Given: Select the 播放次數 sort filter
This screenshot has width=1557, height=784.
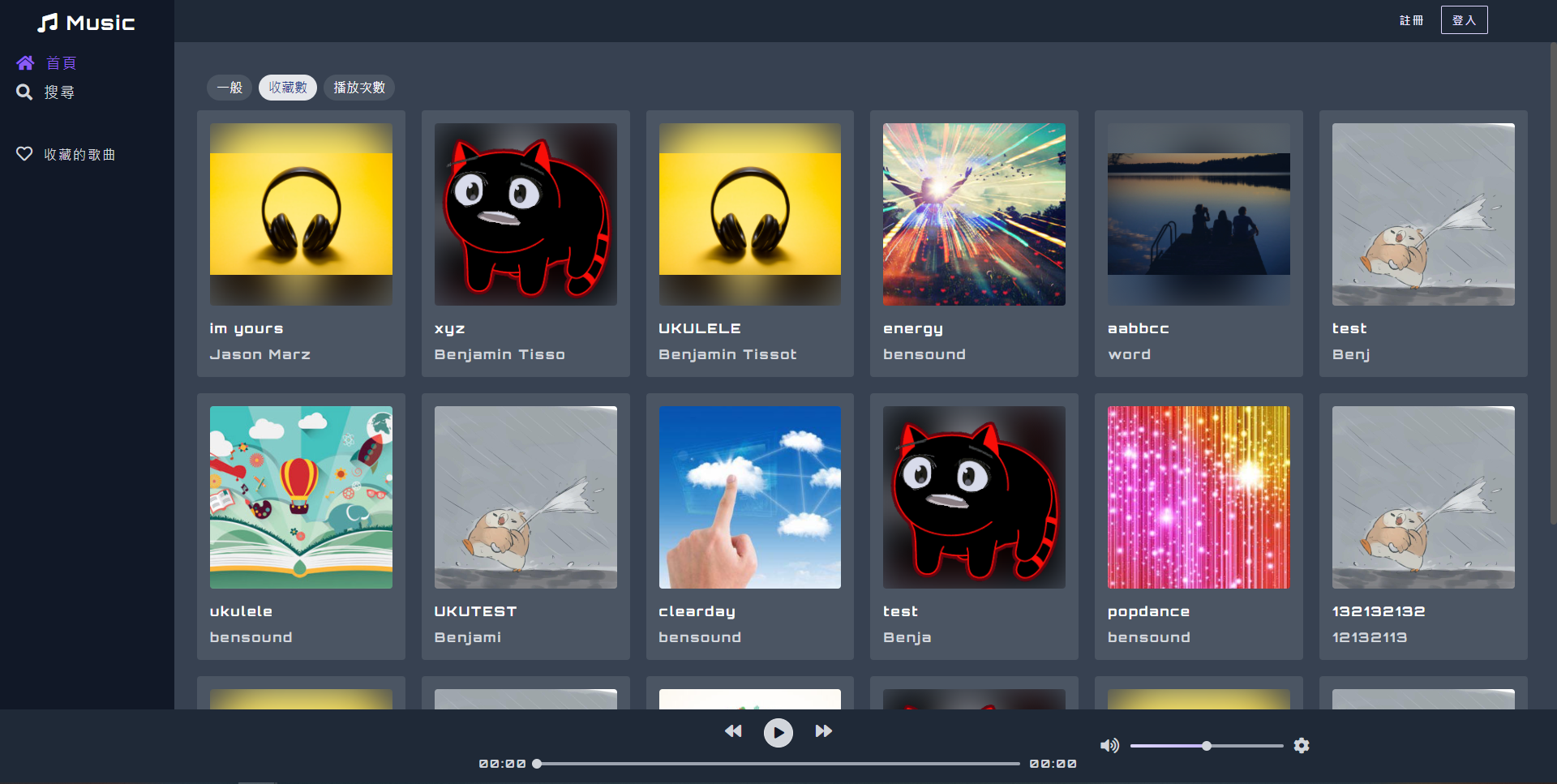Looking at the screenshot, I should pyautogui.click(x=359, y=88).
